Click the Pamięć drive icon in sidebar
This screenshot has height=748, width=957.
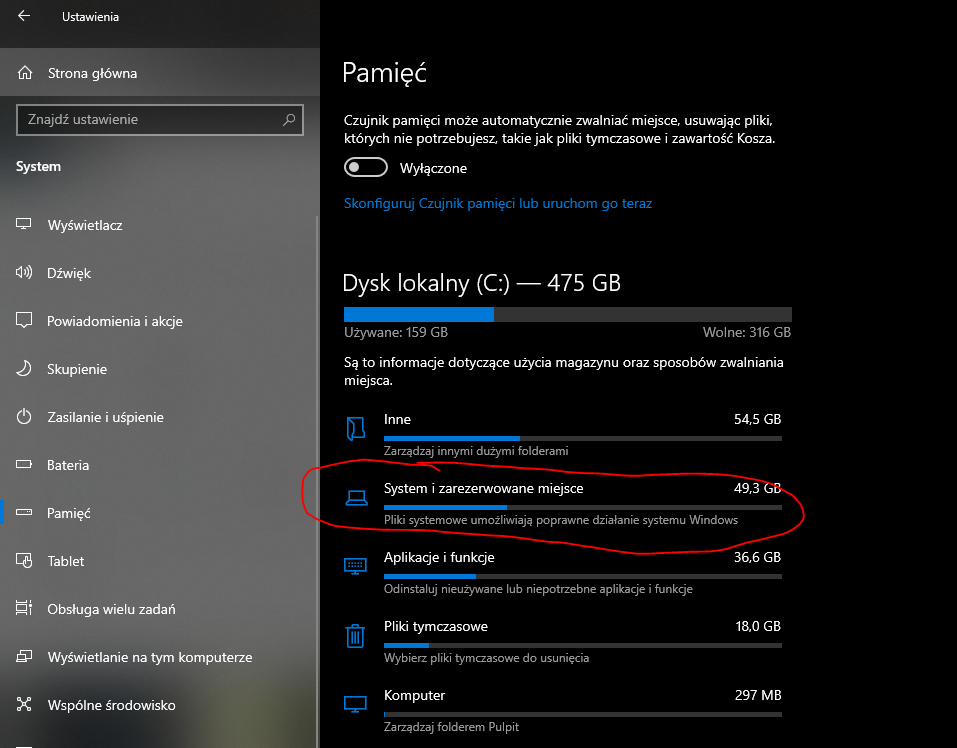[24, 512]
